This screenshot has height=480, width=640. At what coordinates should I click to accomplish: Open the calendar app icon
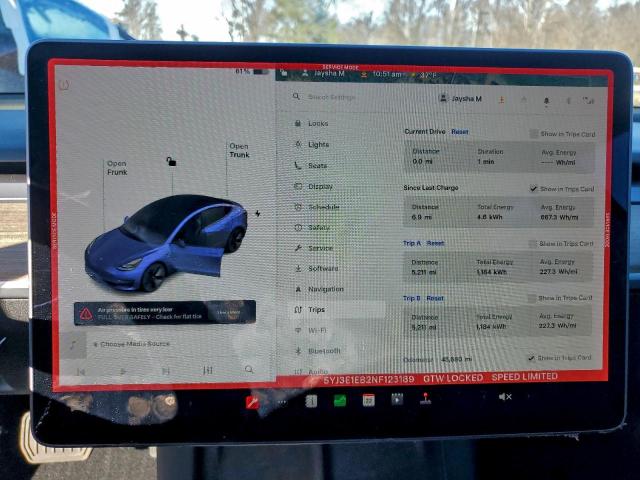pos(369,400)
